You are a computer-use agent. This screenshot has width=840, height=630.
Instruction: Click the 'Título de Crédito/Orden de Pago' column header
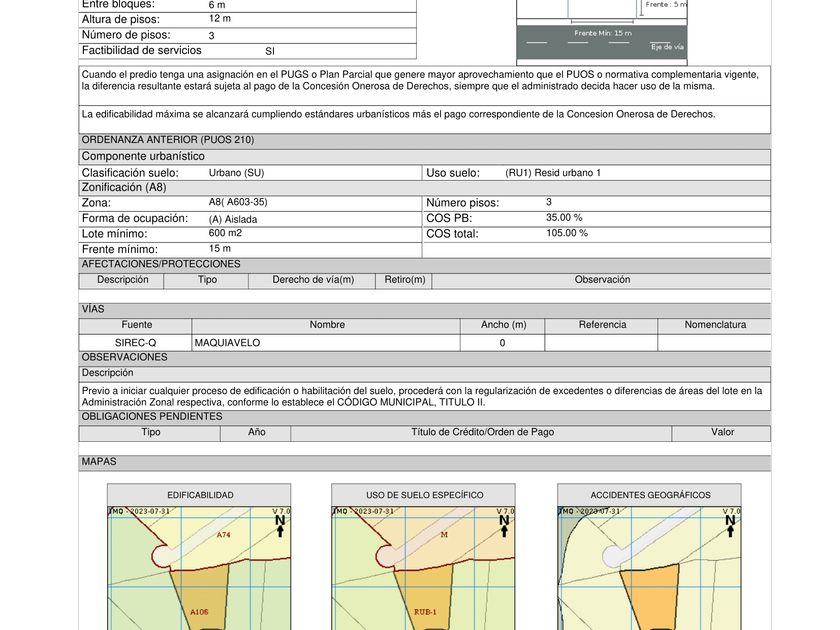click(x=482, y=432)
